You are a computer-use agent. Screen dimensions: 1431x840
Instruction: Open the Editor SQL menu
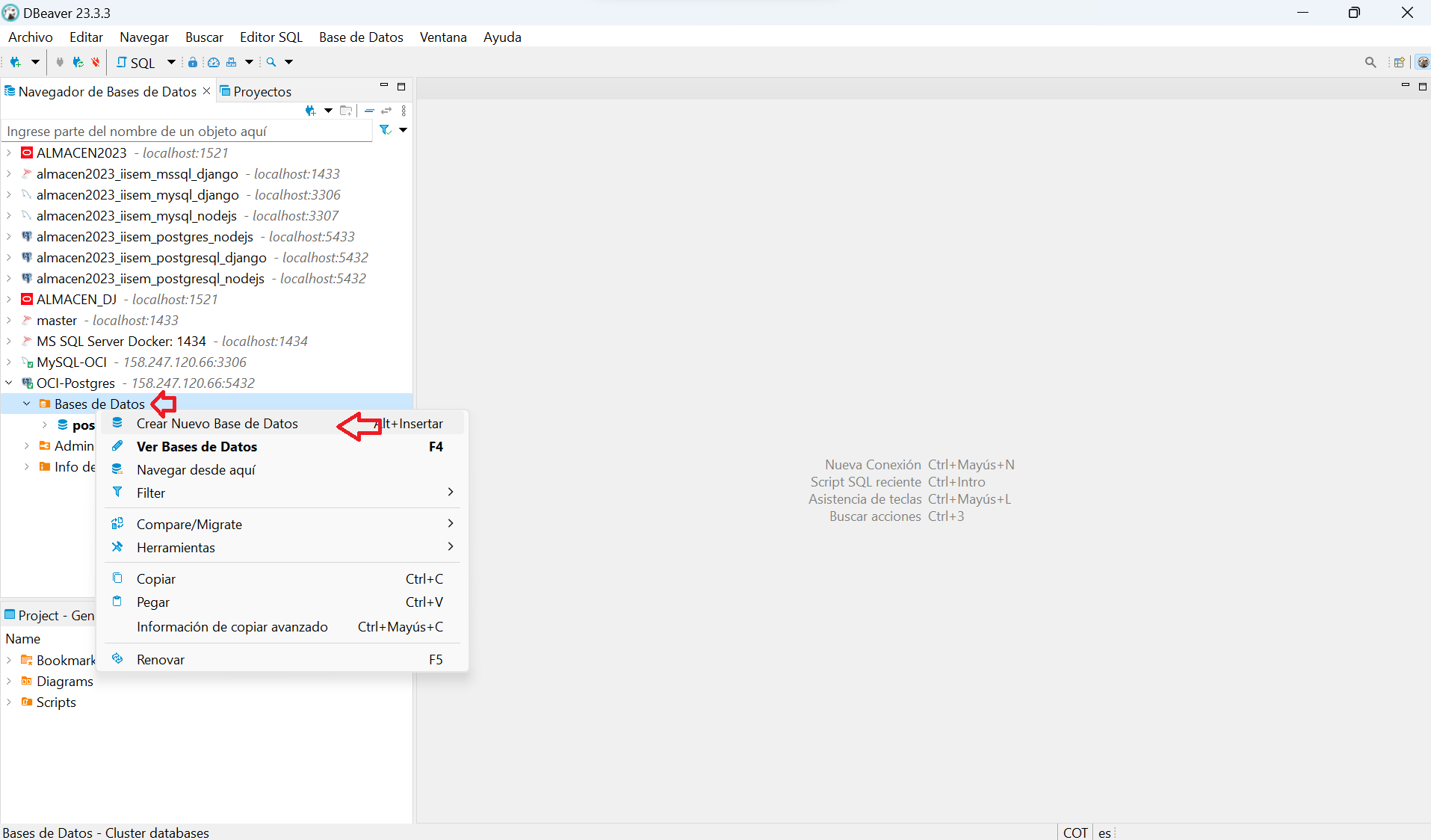point(271,37)
